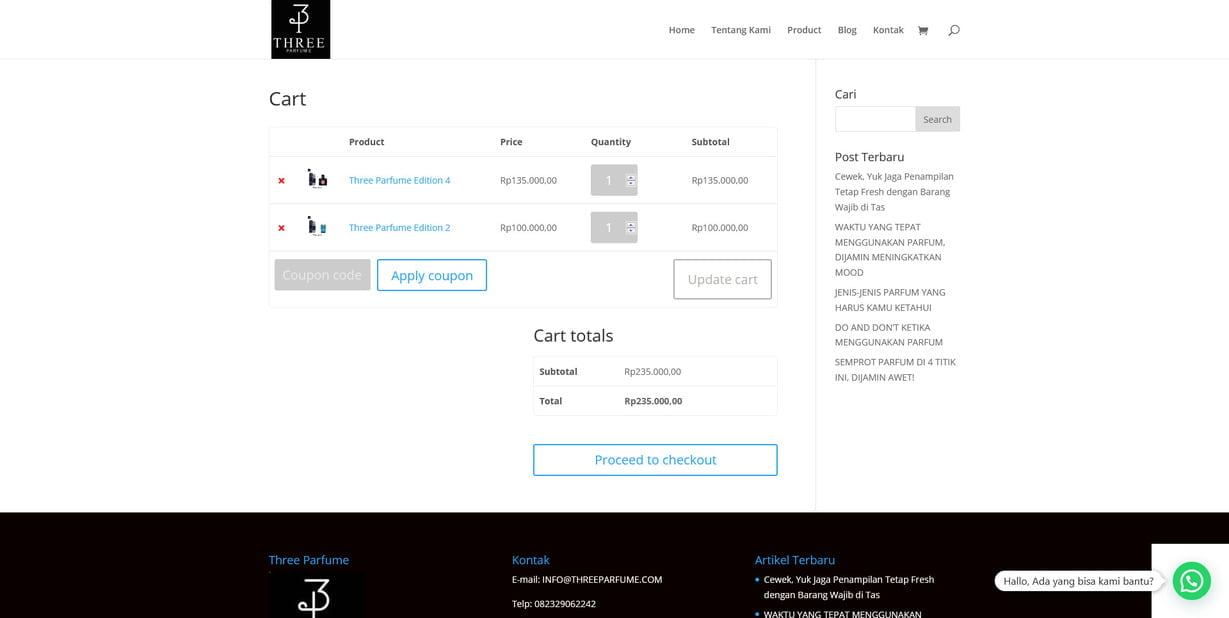This screenshot has height=618, width=1229.
Task: Go to Home menu item
Action: tap(681, 30)
